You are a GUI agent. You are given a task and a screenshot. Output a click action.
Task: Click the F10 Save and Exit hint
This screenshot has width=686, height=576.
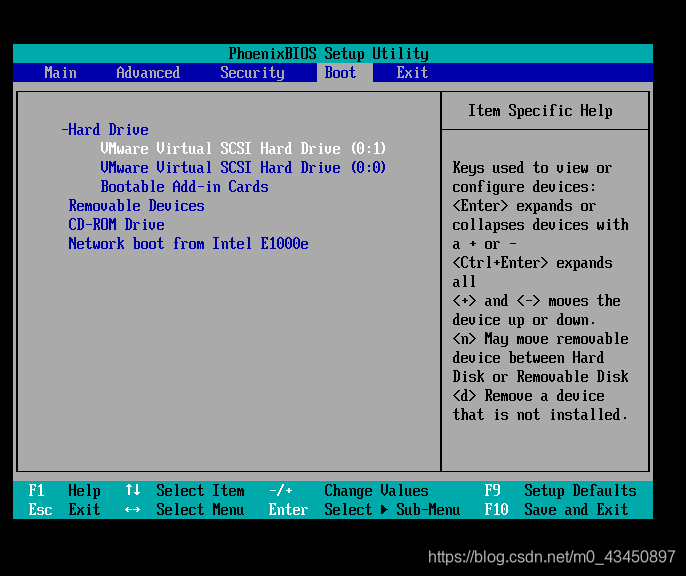click(x=556, y=510)
